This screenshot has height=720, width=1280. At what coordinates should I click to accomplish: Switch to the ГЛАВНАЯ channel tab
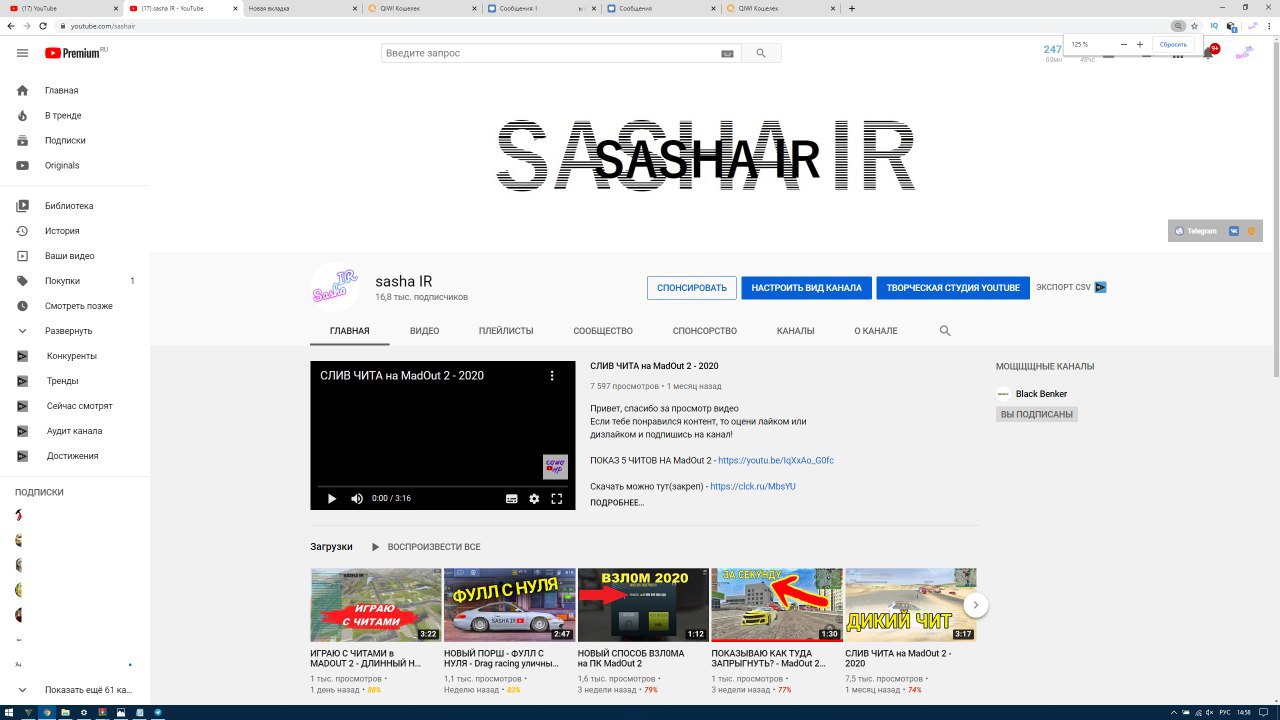[x=350, y=331]
